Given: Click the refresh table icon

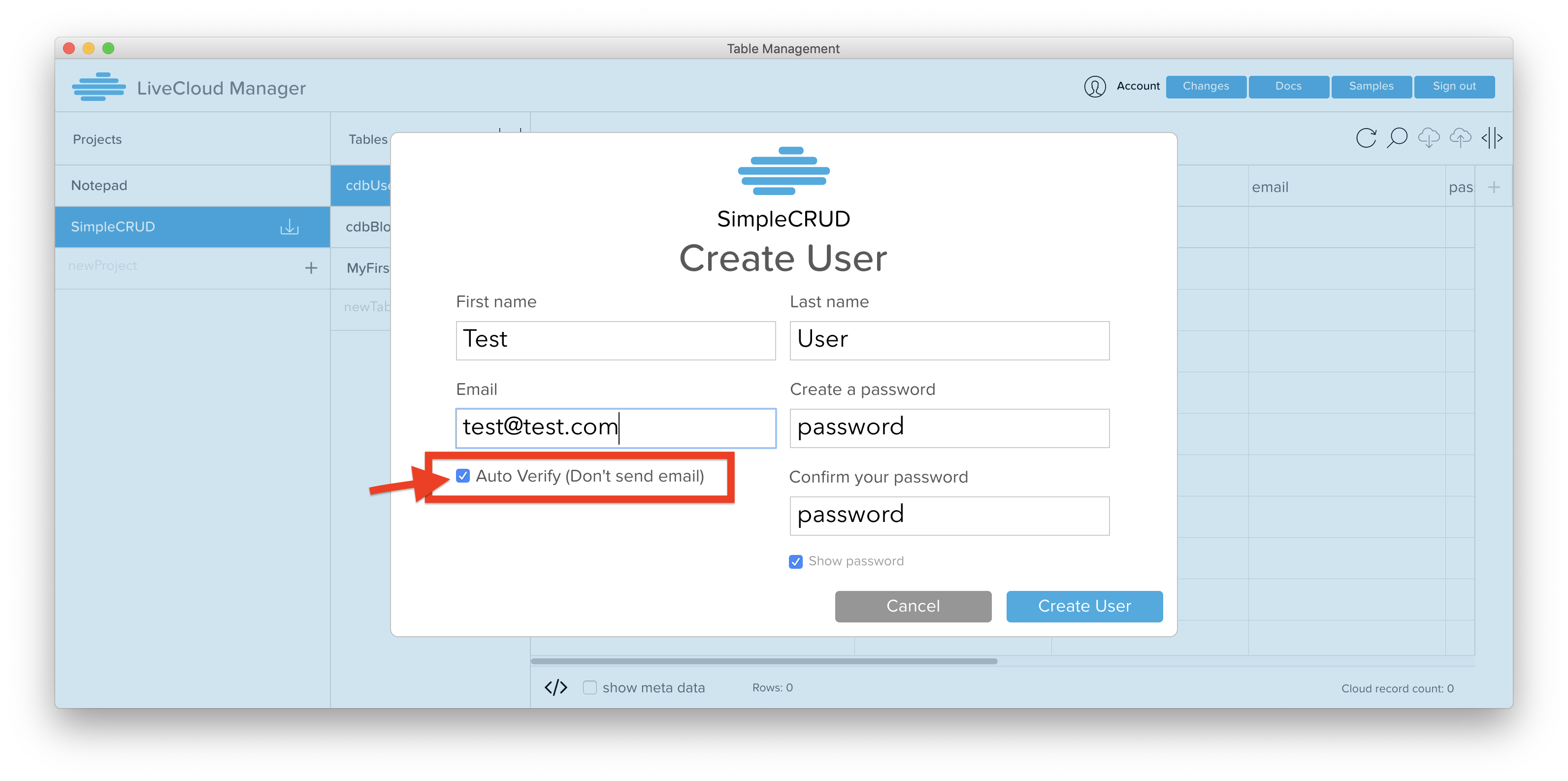Looking at the screenshot, I should point(1366,138).
